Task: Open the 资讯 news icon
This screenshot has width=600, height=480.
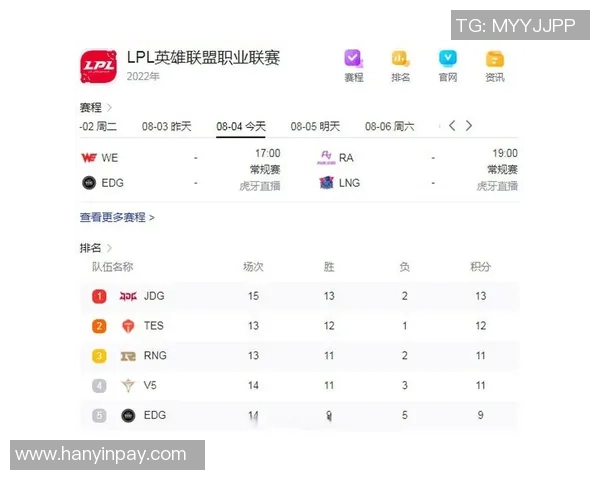Action: click(495, 59)
